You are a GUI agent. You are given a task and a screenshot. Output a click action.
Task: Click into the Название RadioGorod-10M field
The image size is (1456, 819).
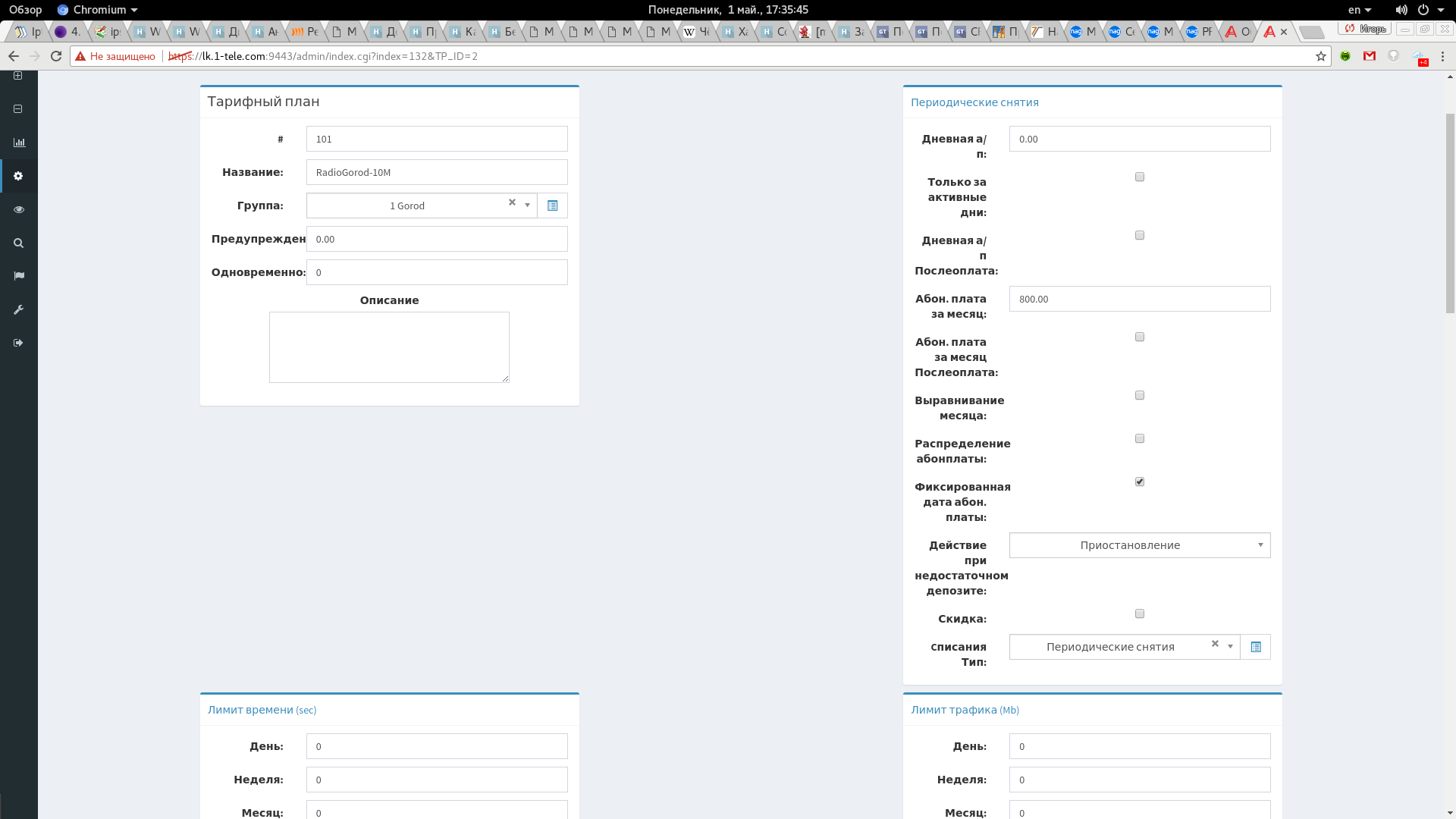(437, 172)
